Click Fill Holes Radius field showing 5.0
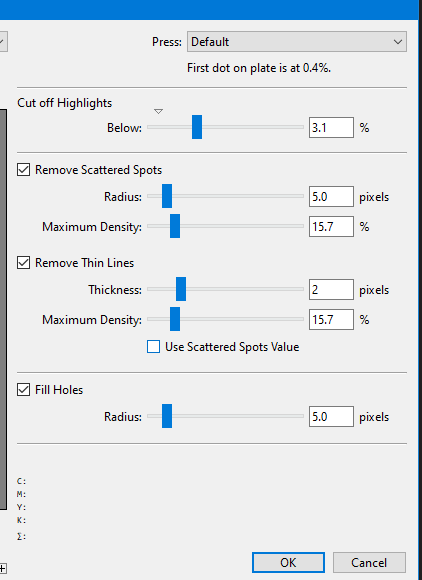The width and height of the screenshot is (422, 580). 331,417
